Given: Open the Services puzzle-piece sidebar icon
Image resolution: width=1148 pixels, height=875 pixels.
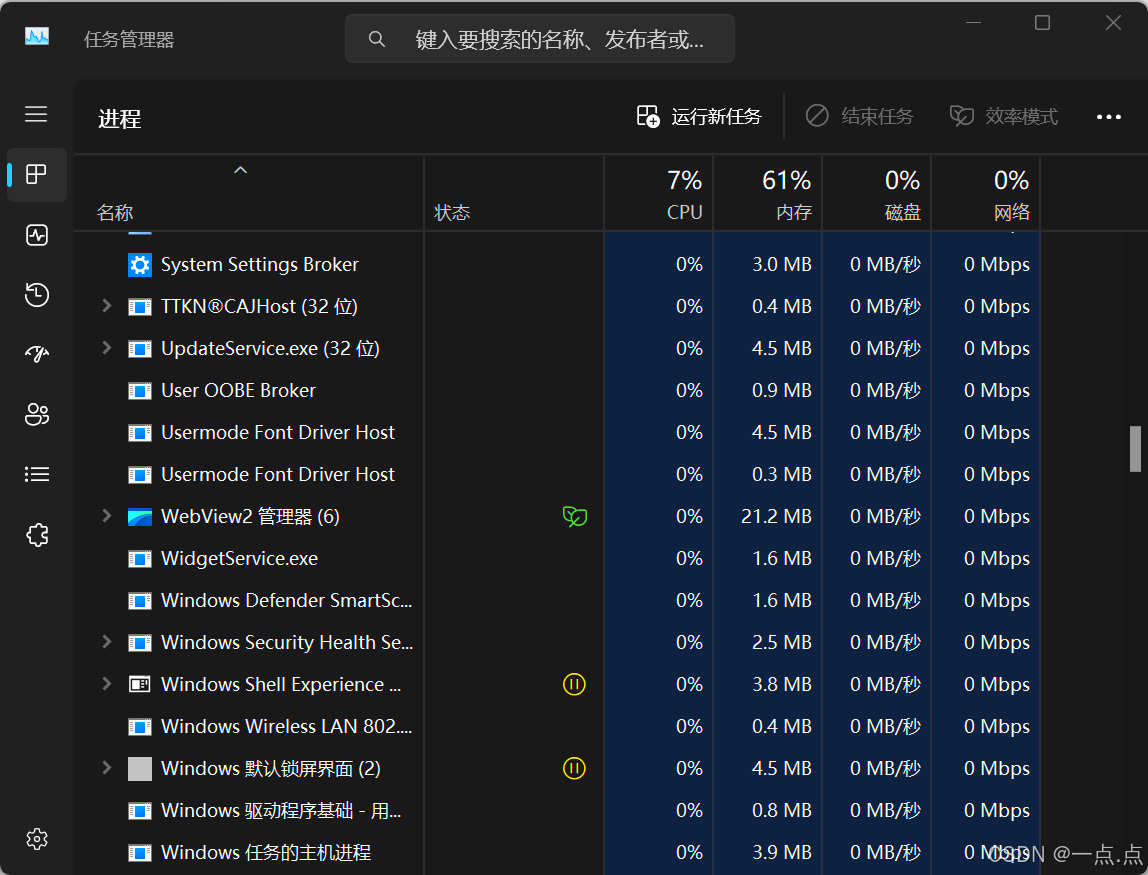Looking at the screenshot, I should (x=37, y=535).
